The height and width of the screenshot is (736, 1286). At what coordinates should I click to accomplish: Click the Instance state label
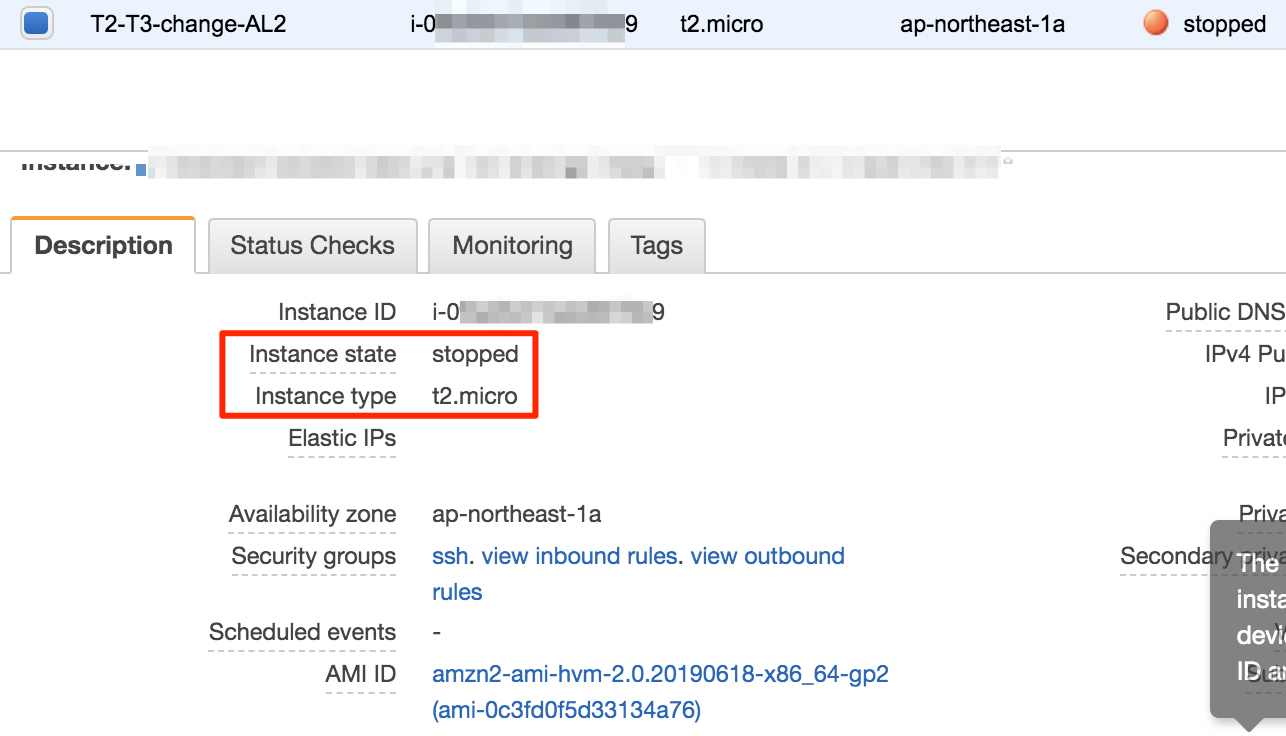[323, 354]
